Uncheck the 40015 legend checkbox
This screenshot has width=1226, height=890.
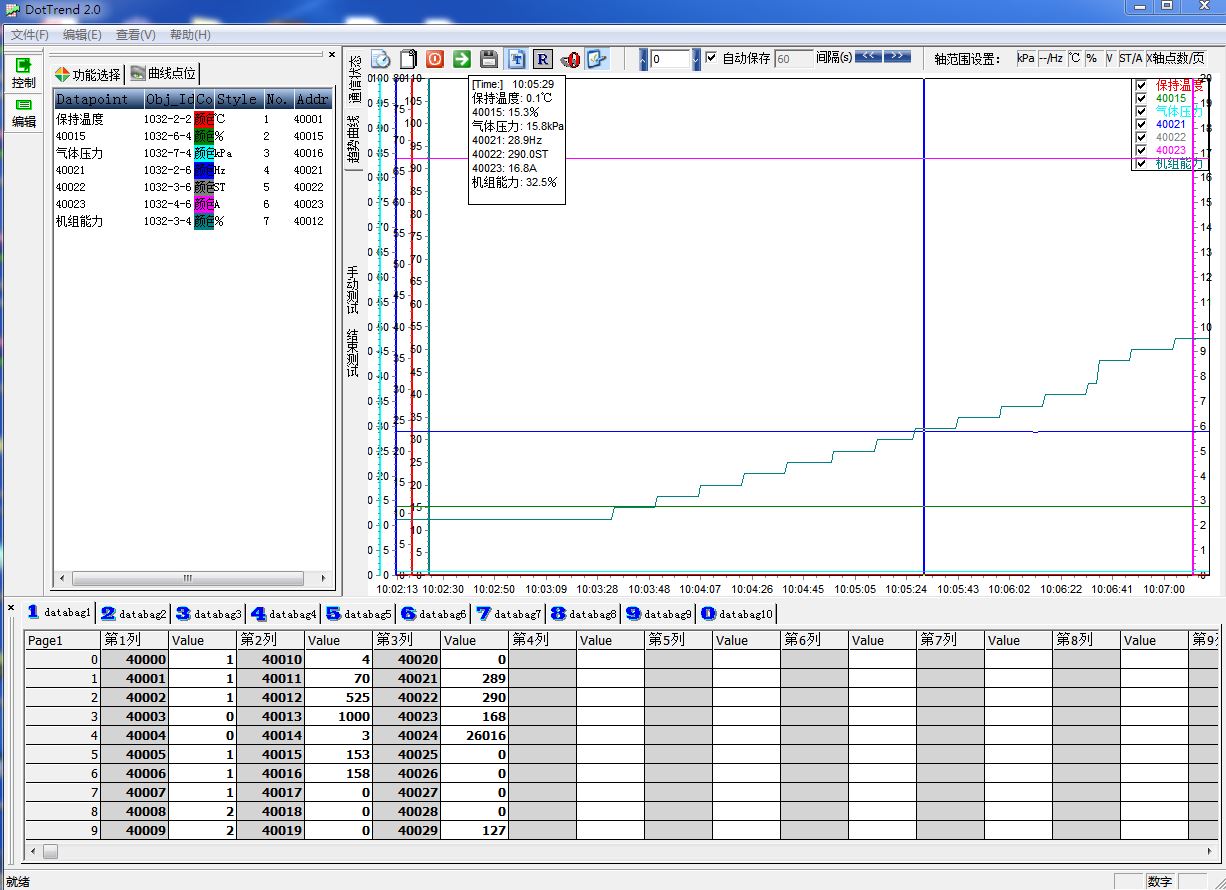1141,98
